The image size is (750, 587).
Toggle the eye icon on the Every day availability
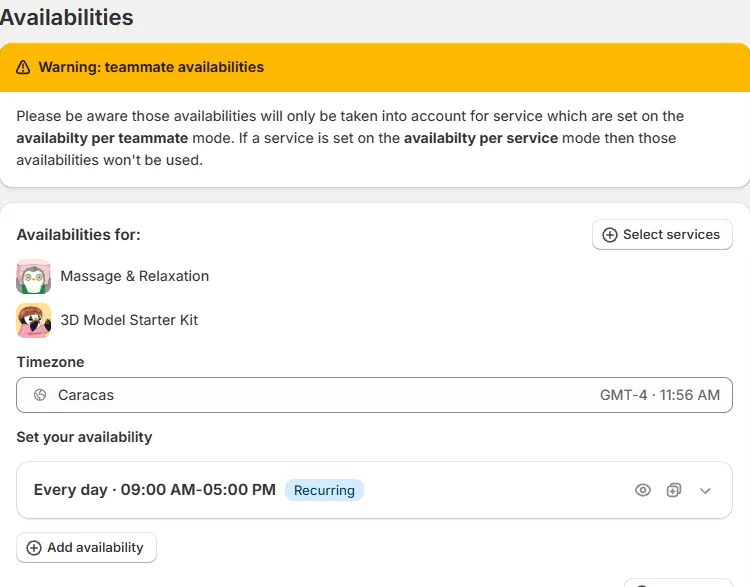[x=642, y=490]
